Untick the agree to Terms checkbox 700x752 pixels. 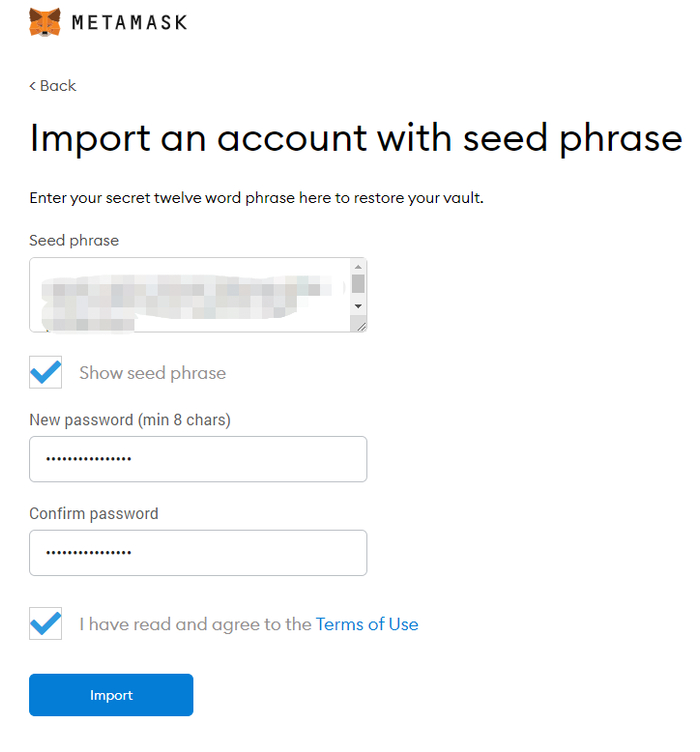point(46,624)
